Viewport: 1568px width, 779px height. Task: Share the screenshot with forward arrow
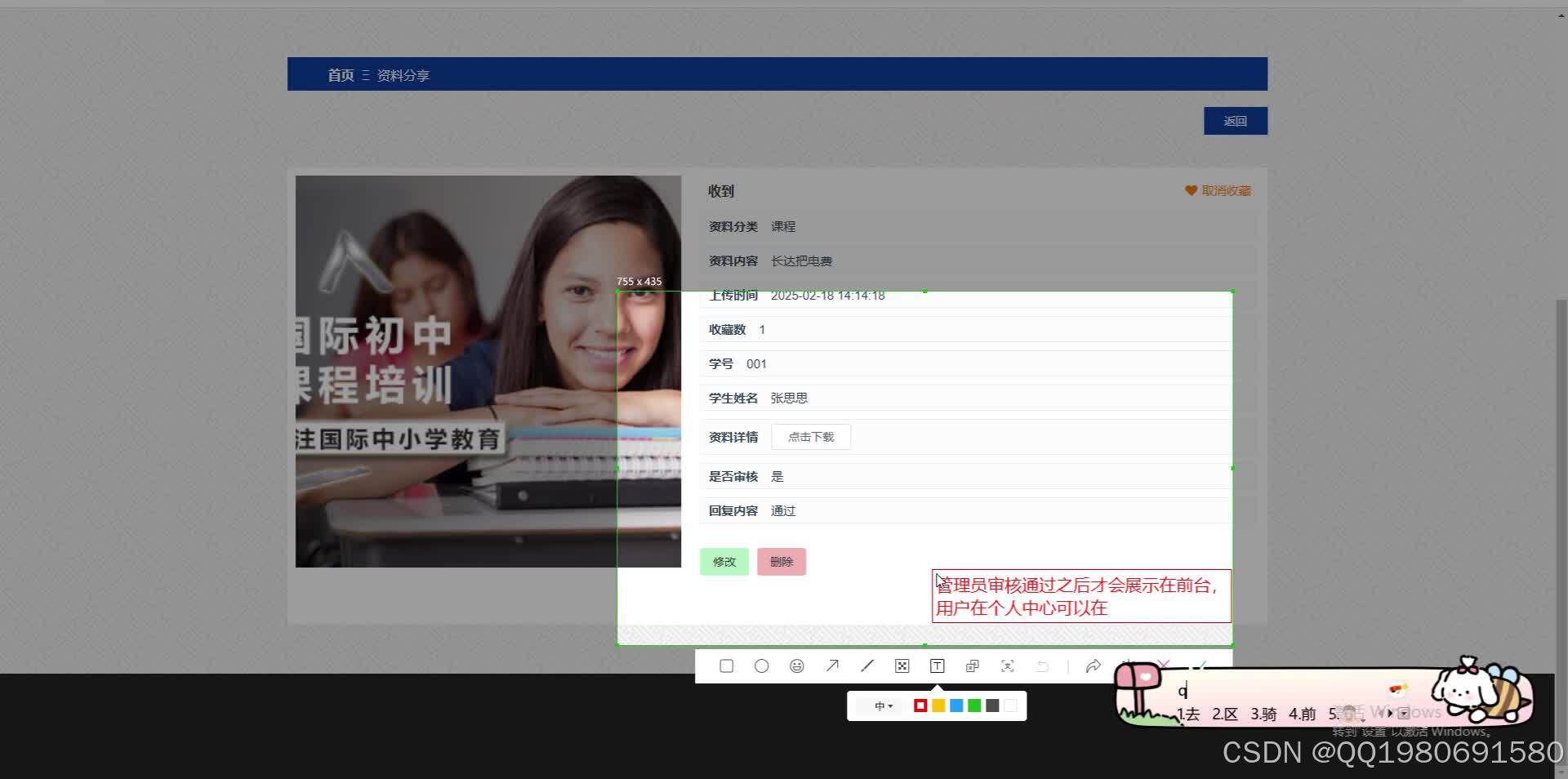[x=1093, y=666]
